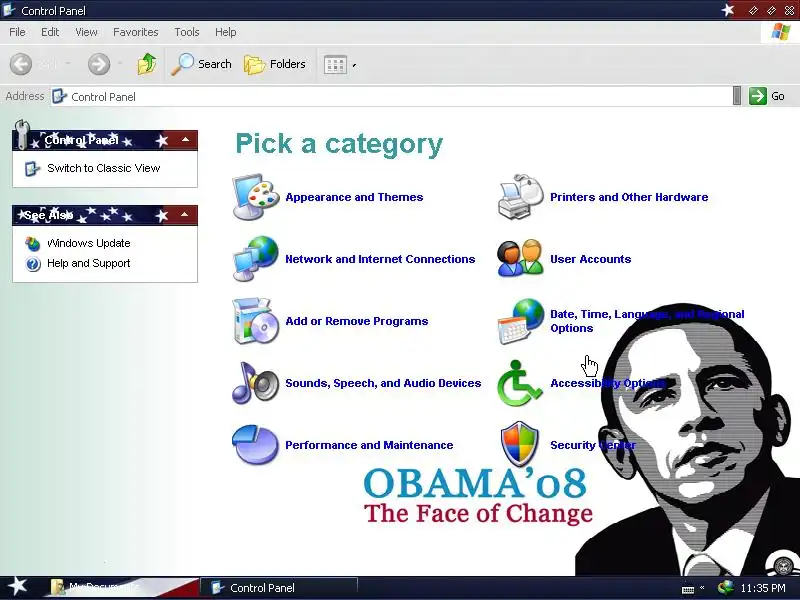Open the File menu

tap(17, 32)
